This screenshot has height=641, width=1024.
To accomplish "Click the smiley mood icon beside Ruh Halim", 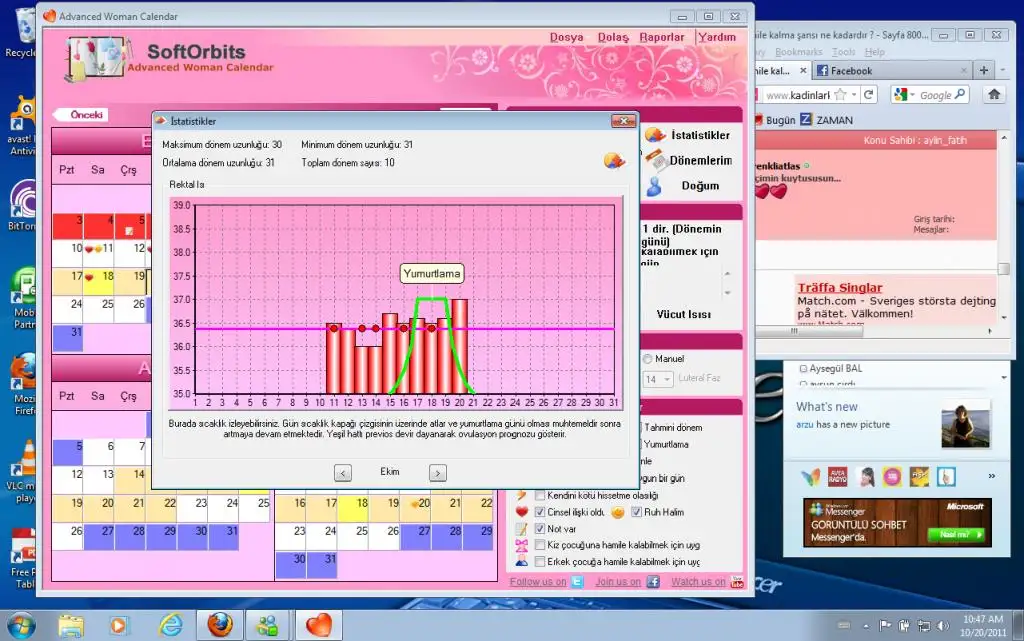I will coord(617,512).
